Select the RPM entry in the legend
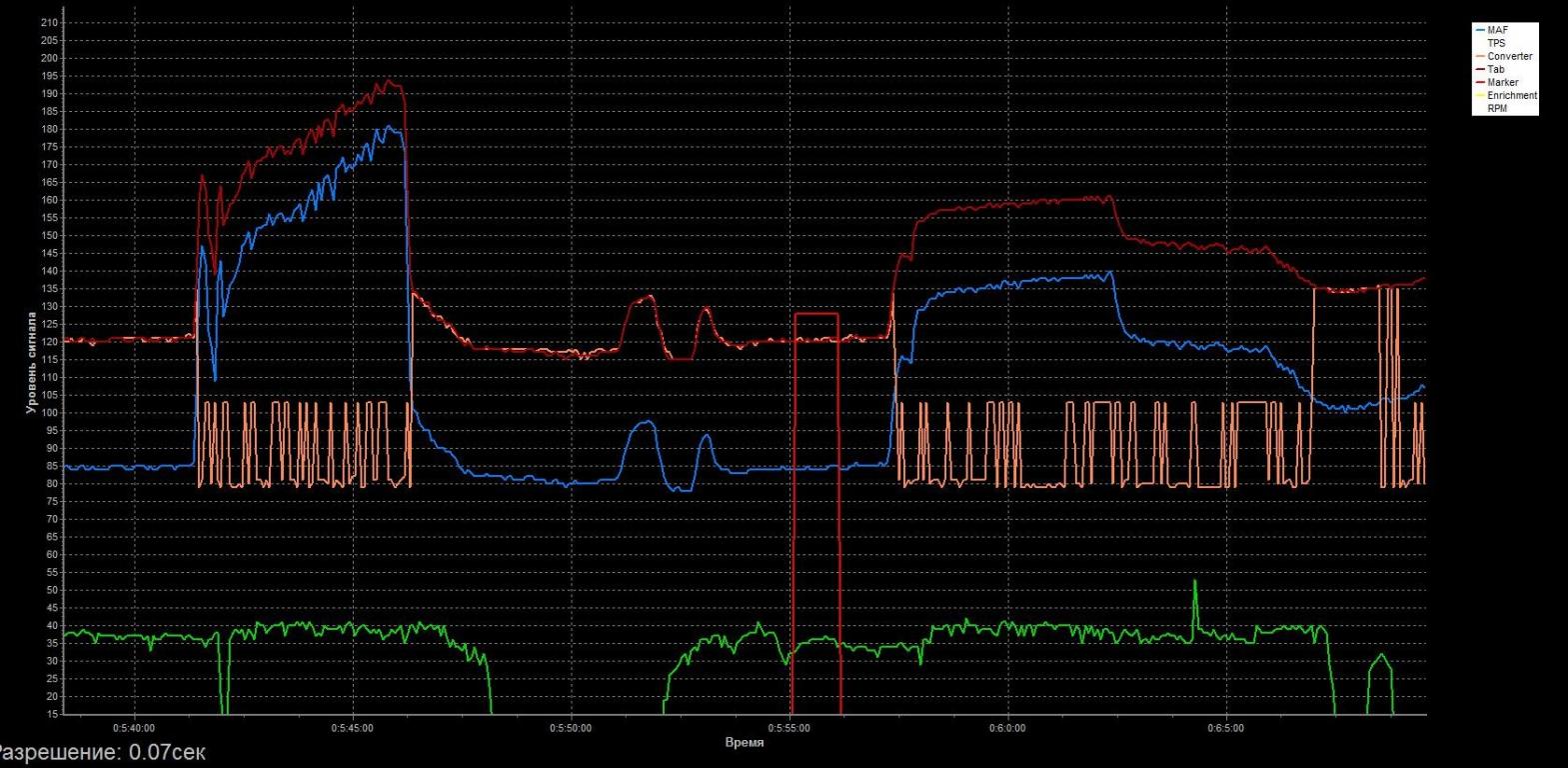 coord(1497,108)
